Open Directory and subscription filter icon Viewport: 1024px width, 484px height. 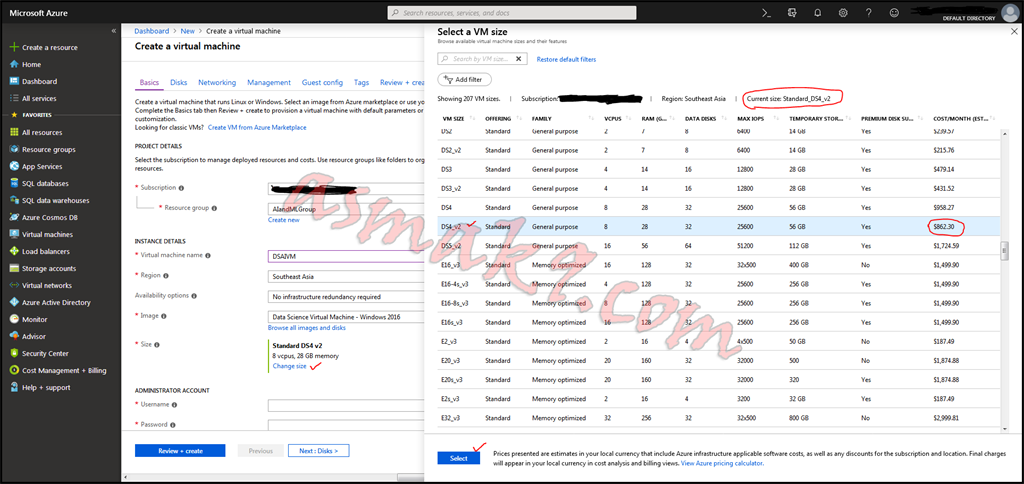[x=793, y=12]
